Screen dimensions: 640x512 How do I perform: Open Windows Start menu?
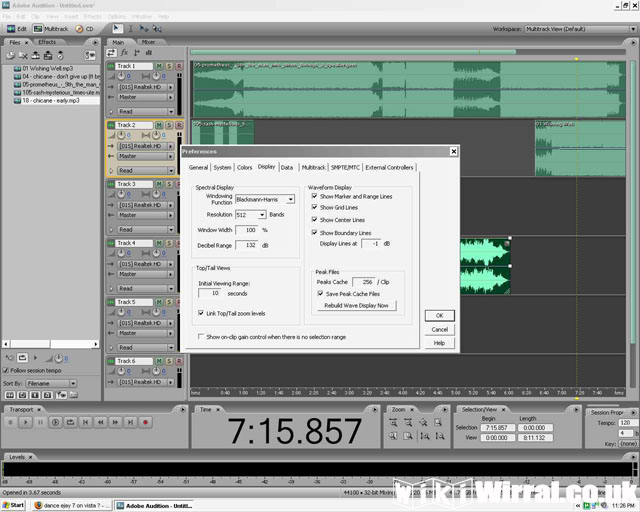pos(13,505)
